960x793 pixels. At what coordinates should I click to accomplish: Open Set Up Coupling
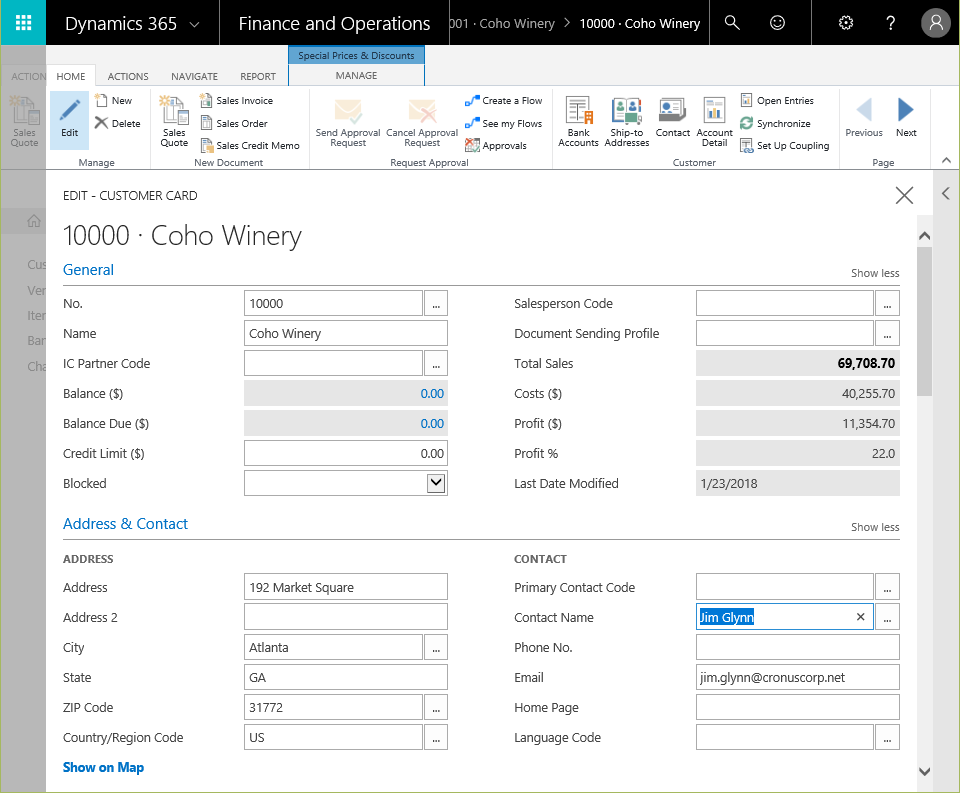pos(785,145)
